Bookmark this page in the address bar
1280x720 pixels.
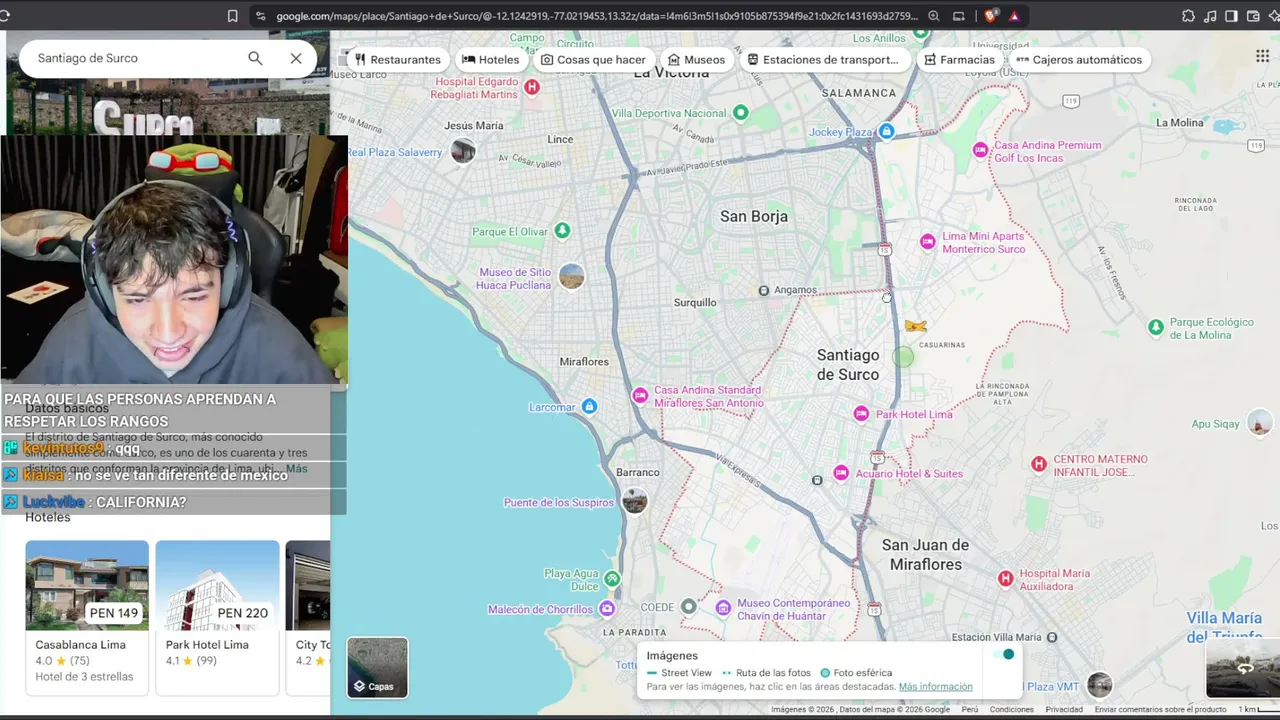[x=232, y=16]
